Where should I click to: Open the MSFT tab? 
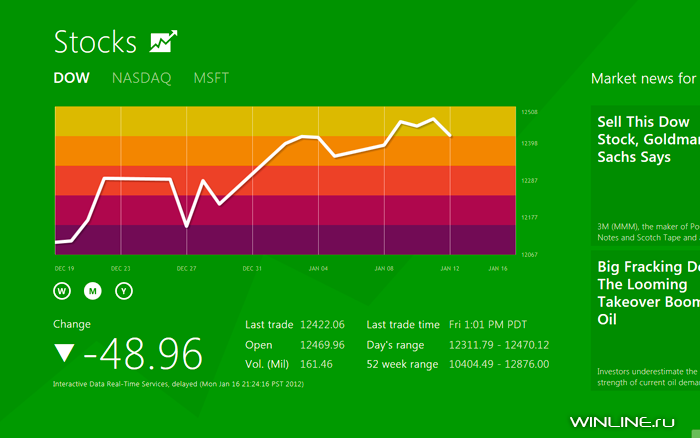tap(211, 78)
